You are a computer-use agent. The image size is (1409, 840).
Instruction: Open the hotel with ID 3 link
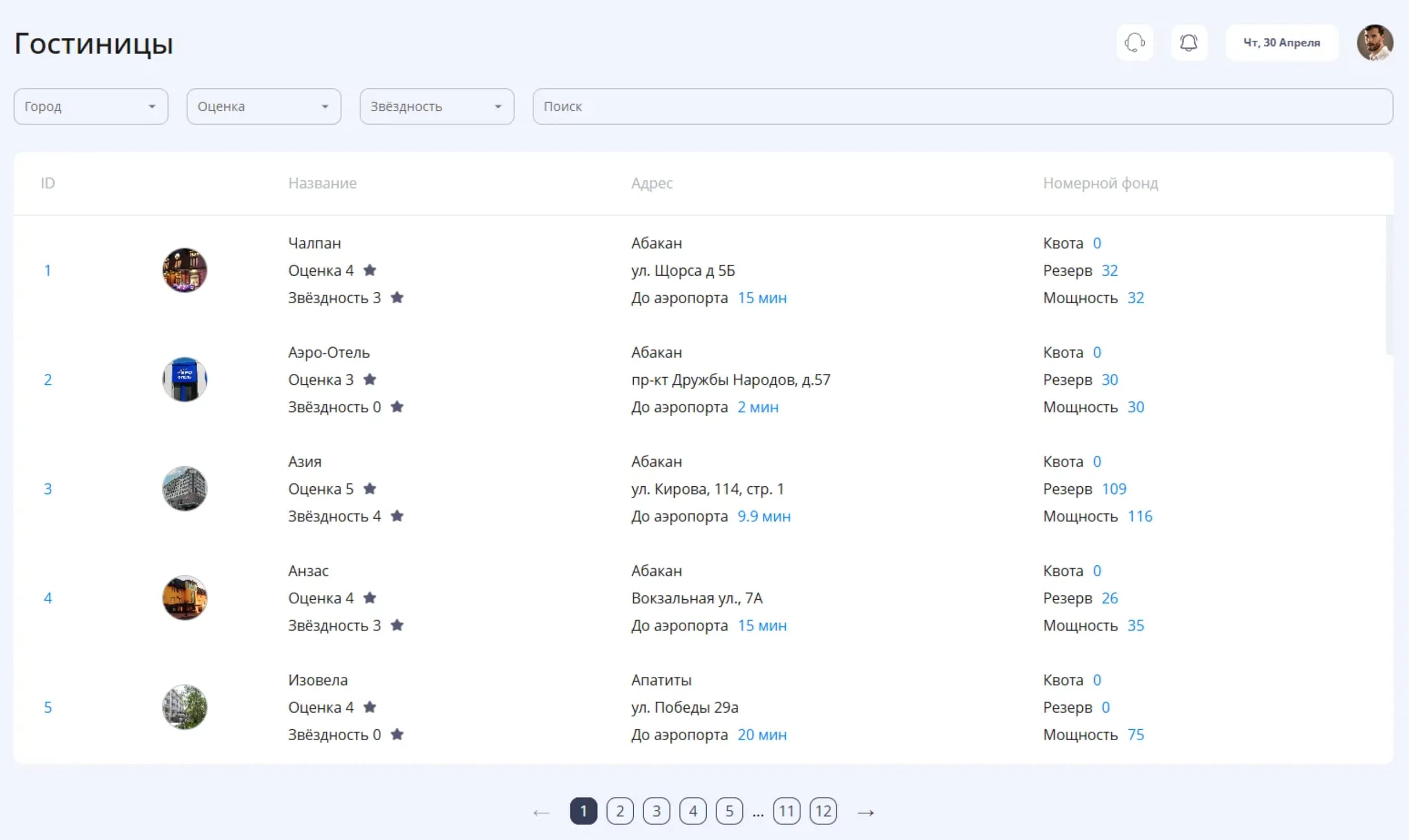[x=47, y=488]
